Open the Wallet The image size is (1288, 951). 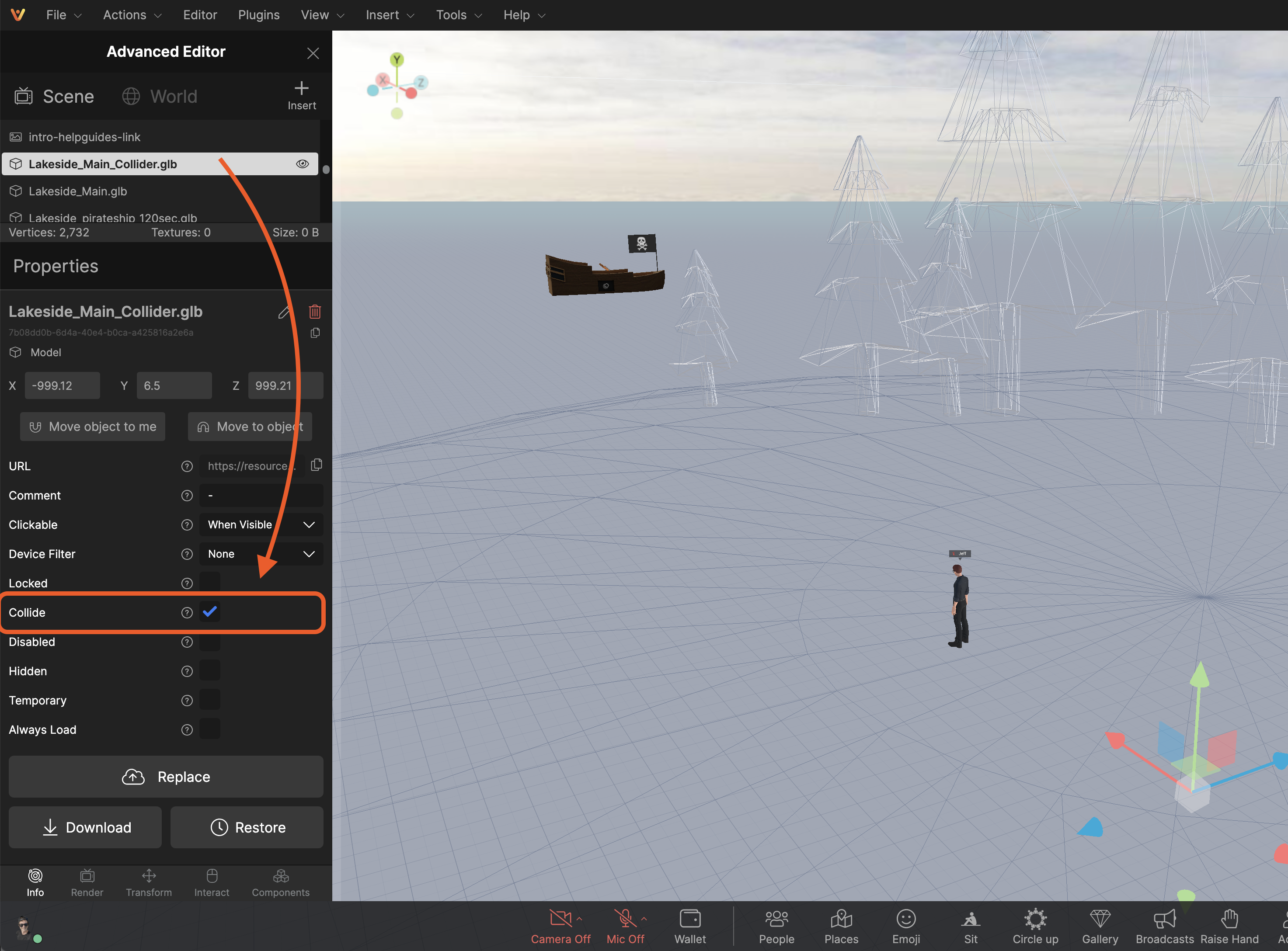tap(690, 926)
